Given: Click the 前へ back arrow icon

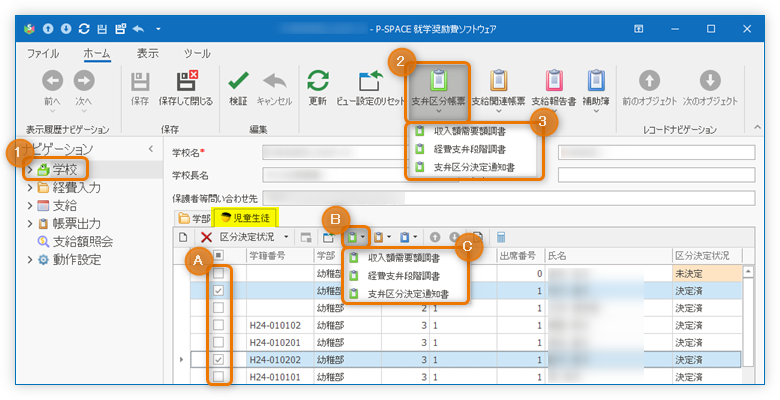Looking at the screenshot, I should [x=52, y=81].
